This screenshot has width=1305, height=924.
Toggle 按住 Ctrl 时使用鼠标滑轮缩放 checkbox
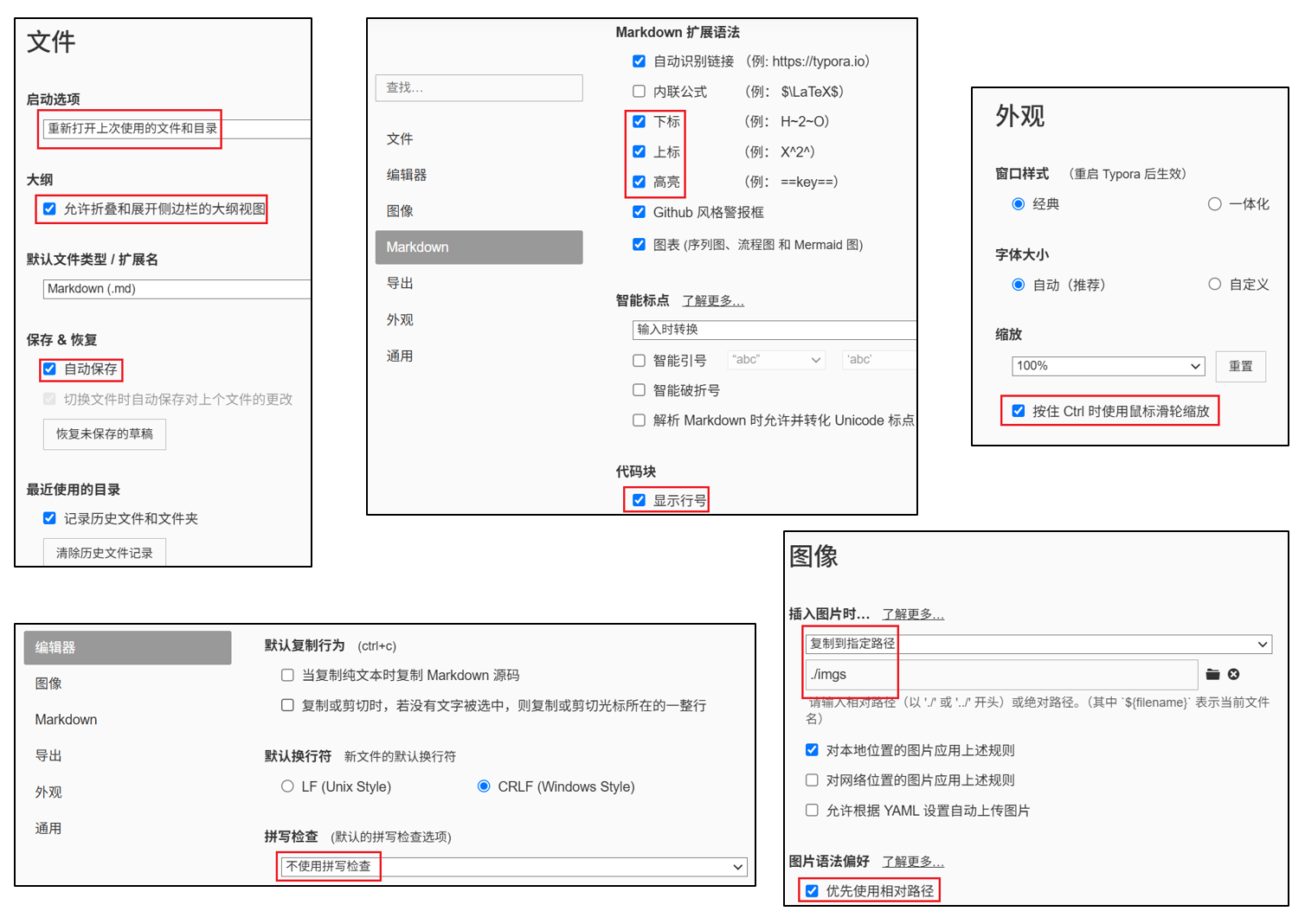(x=1019, y=411)
